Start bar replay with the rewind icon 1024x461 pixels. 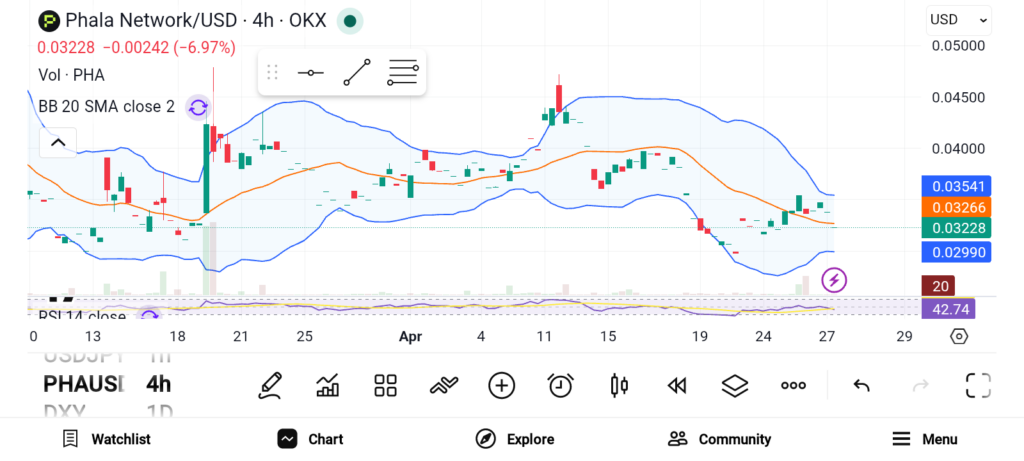[677, 385]
